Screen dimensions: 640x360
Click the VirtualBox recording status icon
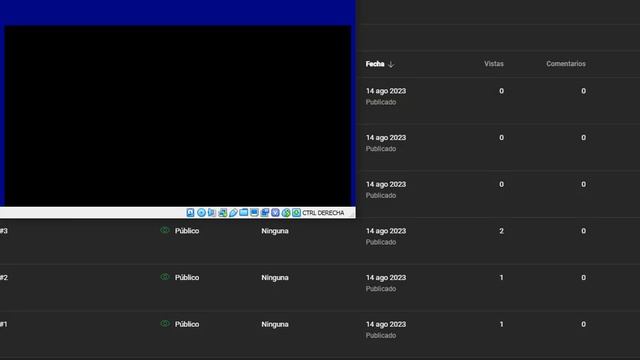265,213
